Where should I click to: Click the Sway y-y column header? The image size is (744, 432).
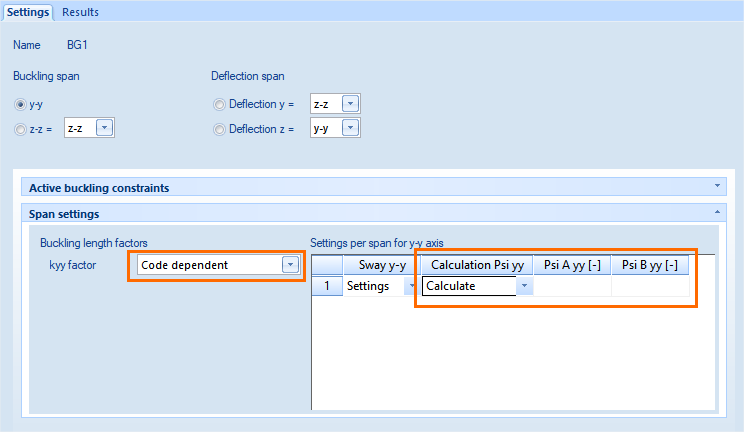click(381, 265)
